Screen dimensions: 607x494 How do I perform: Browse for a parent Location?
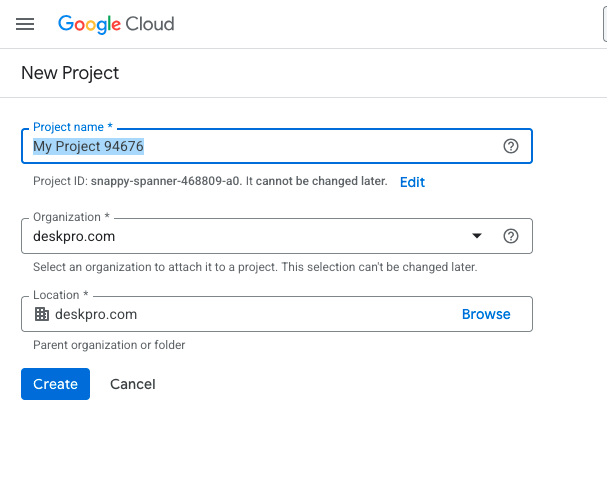[x=486, y=314]
